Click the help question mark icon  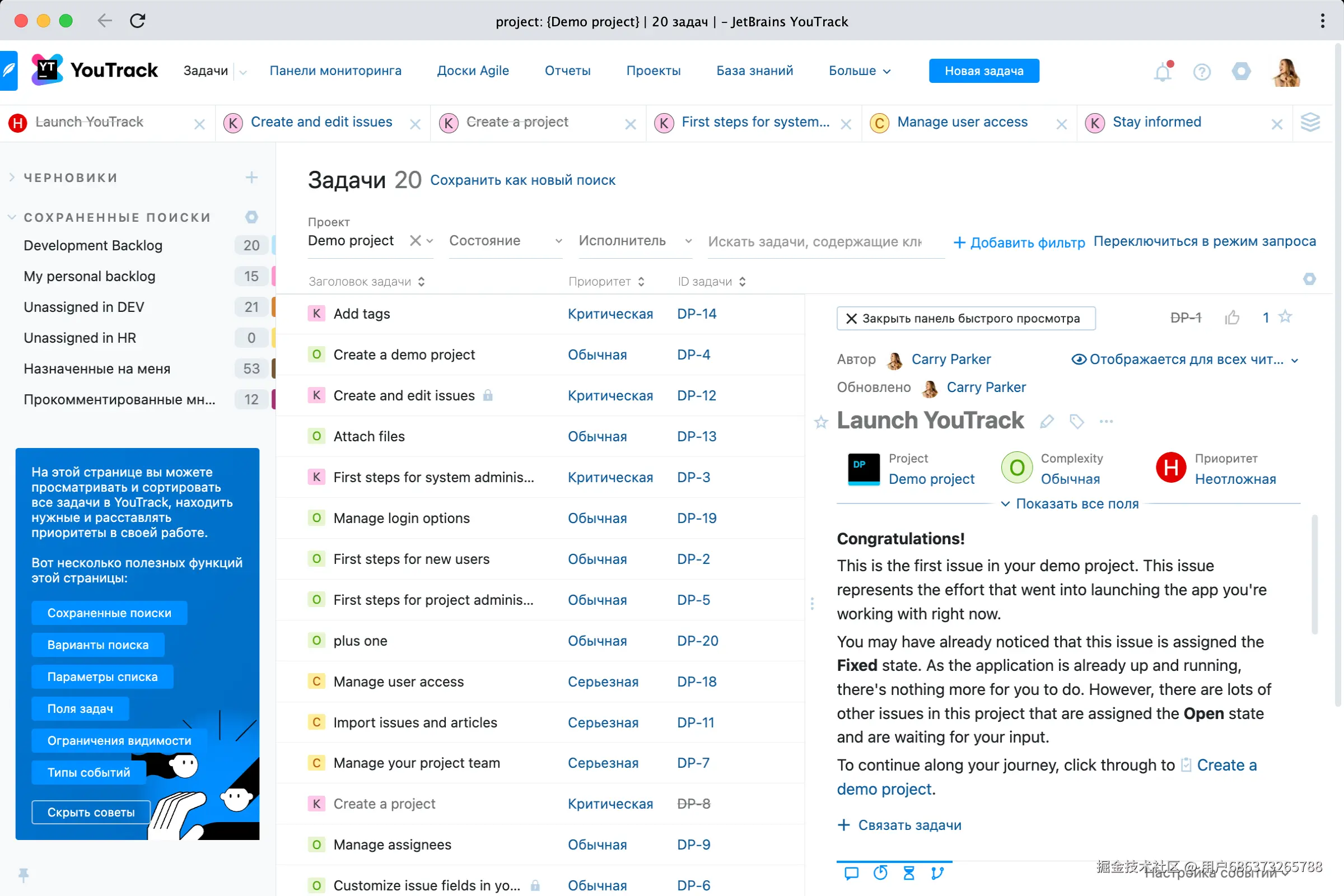tap(1202, 72)
